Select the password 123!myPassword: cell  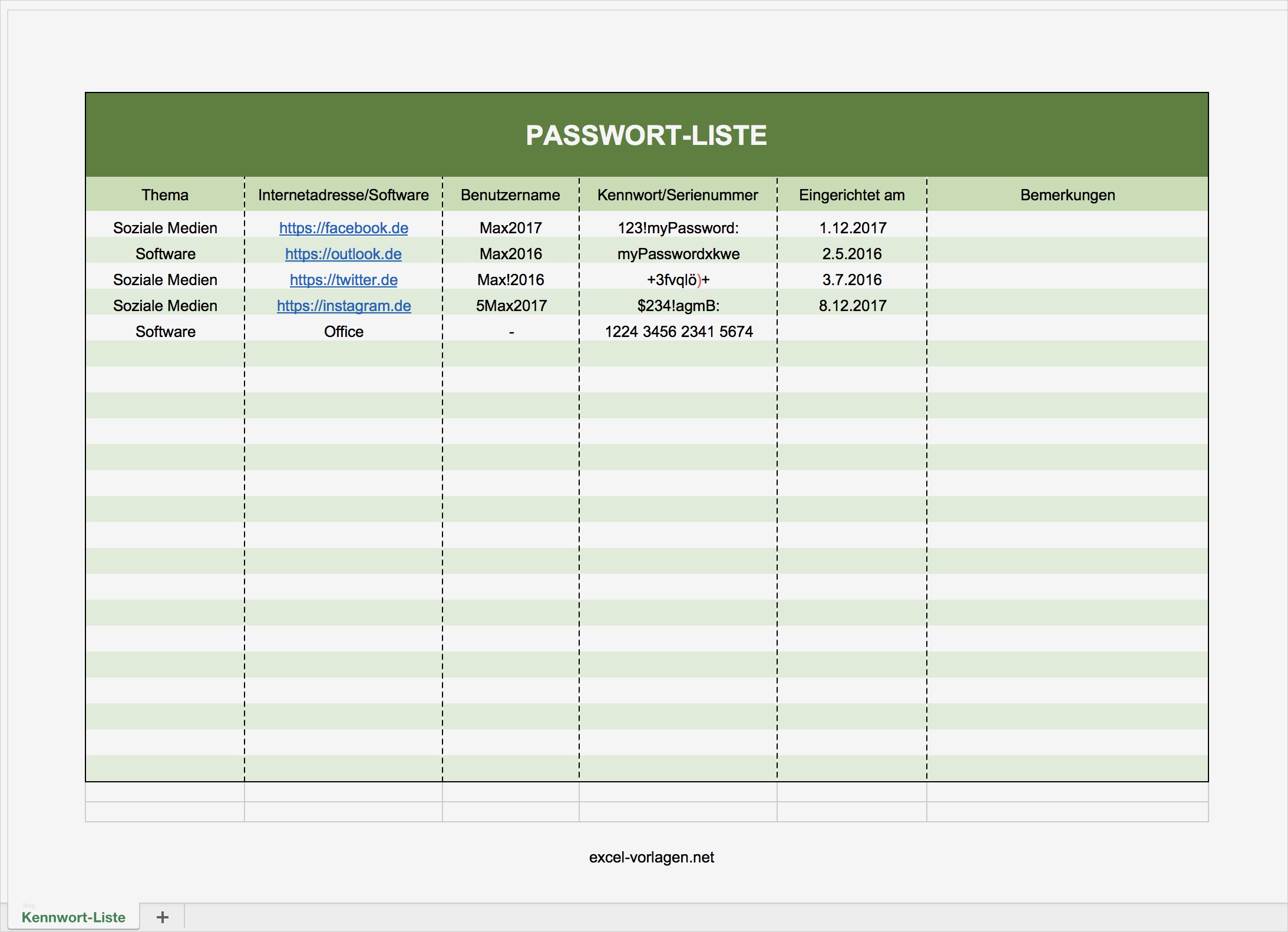coord(678,228)
